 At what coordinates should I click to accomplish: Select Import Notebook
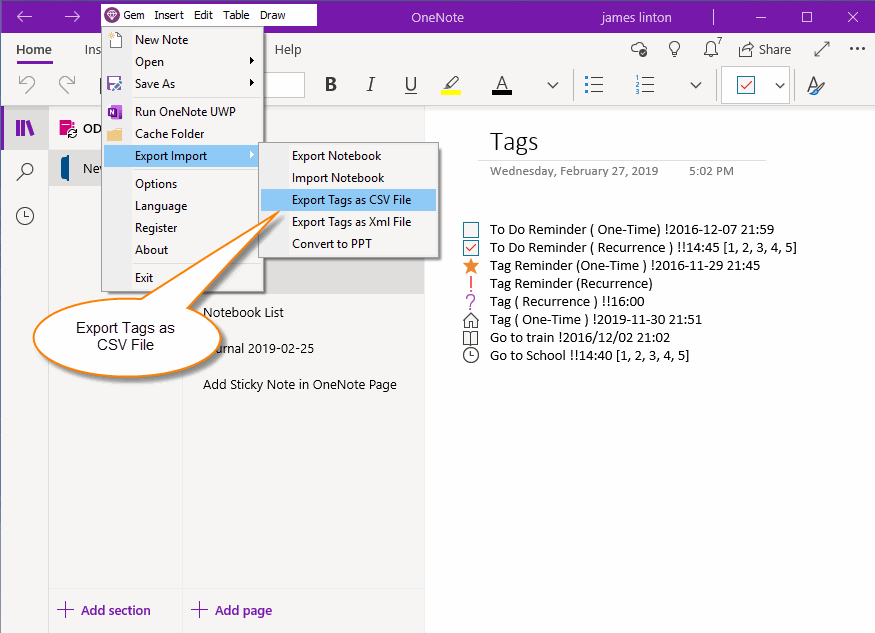[348, 178]
